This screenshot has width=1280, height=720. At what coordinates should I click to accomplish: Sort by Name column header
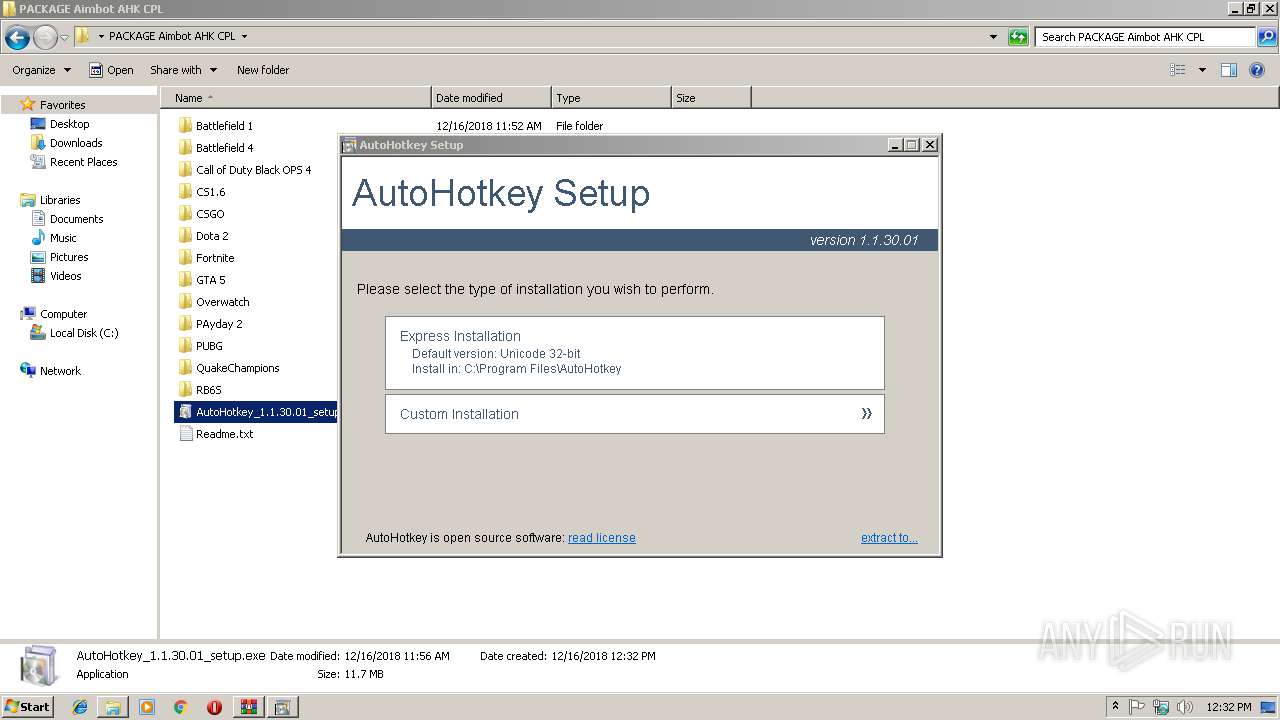pyautogui.click(x=296, y=98)
